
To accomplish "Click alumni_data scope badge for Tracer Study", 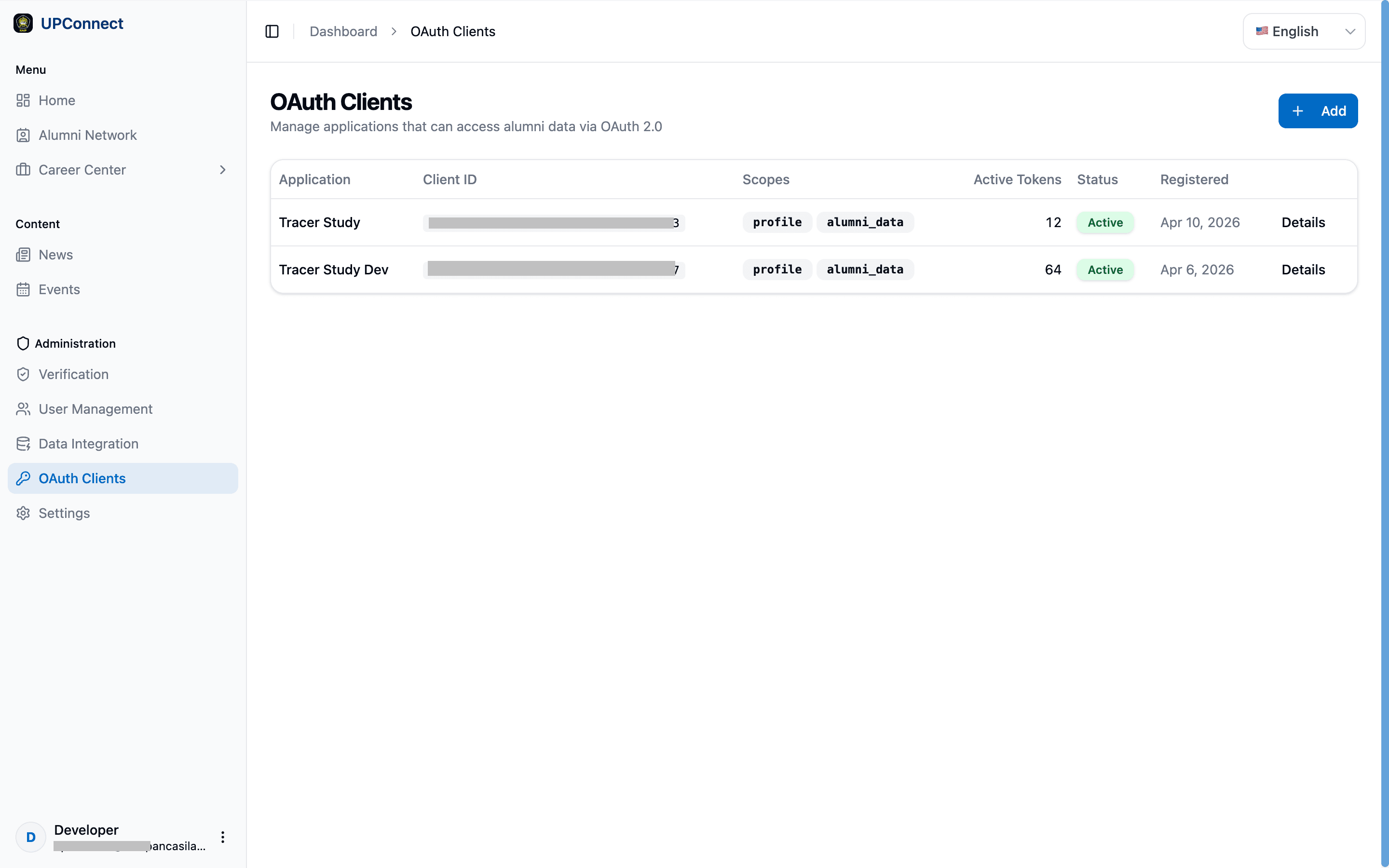I will [x=865, y=223].
